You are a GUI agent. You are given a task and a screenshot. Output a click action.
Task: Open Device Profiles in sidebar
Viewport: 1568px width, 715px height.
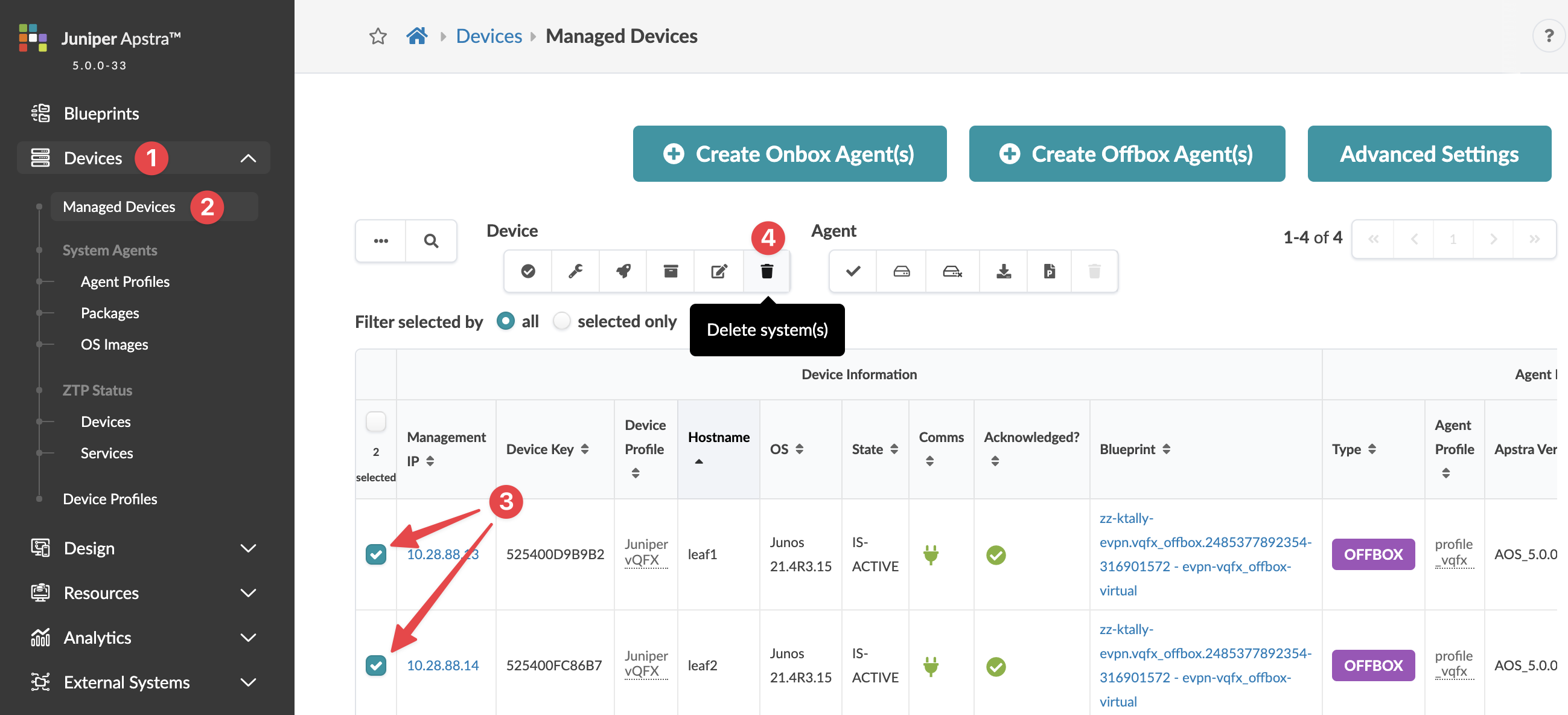point(110,499)
